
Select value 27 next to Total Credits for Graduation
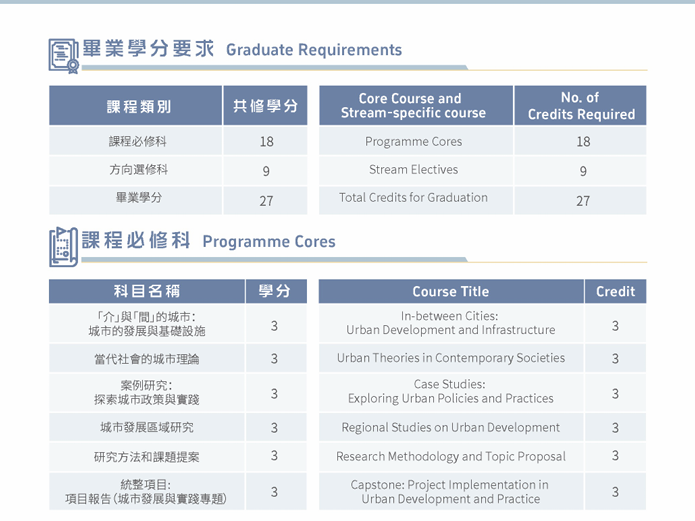[580, 200]
